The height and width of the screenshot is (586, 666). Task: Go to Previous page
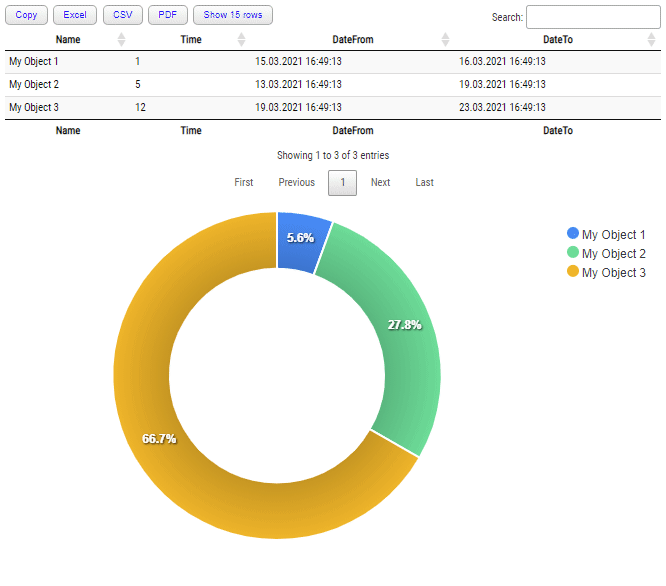click(296, 183)
